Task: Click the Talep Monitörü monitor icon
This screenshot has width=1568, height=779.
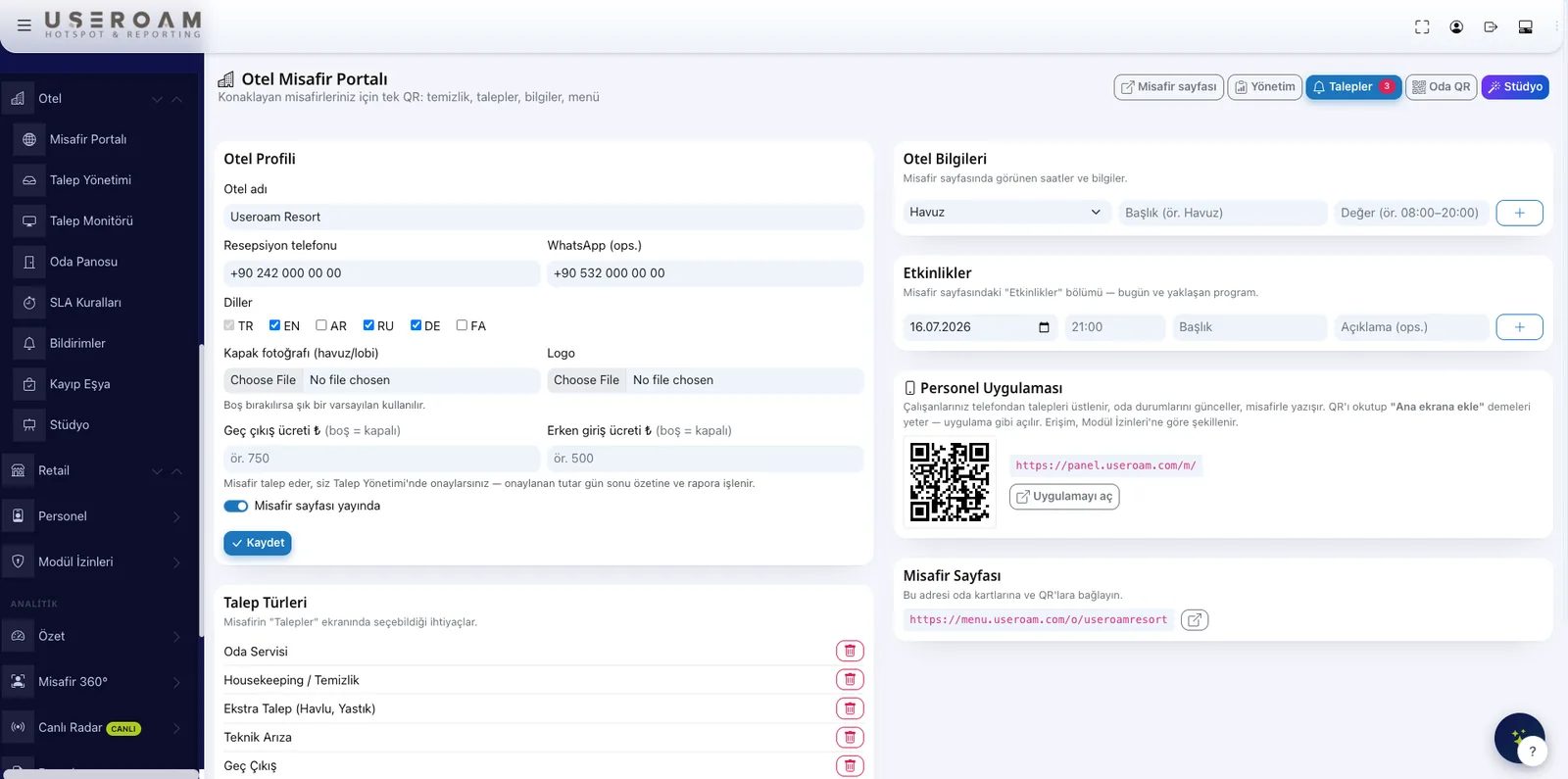Action: coord(29,221)
